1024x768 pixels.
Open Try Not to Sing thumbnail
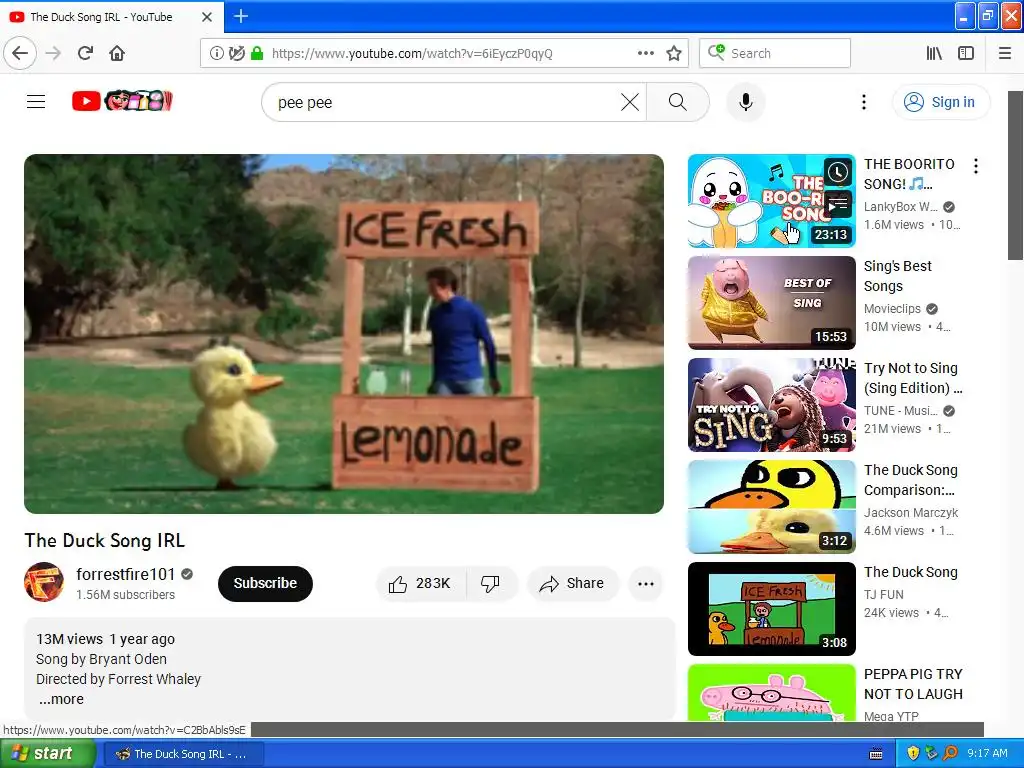(771, 405)
